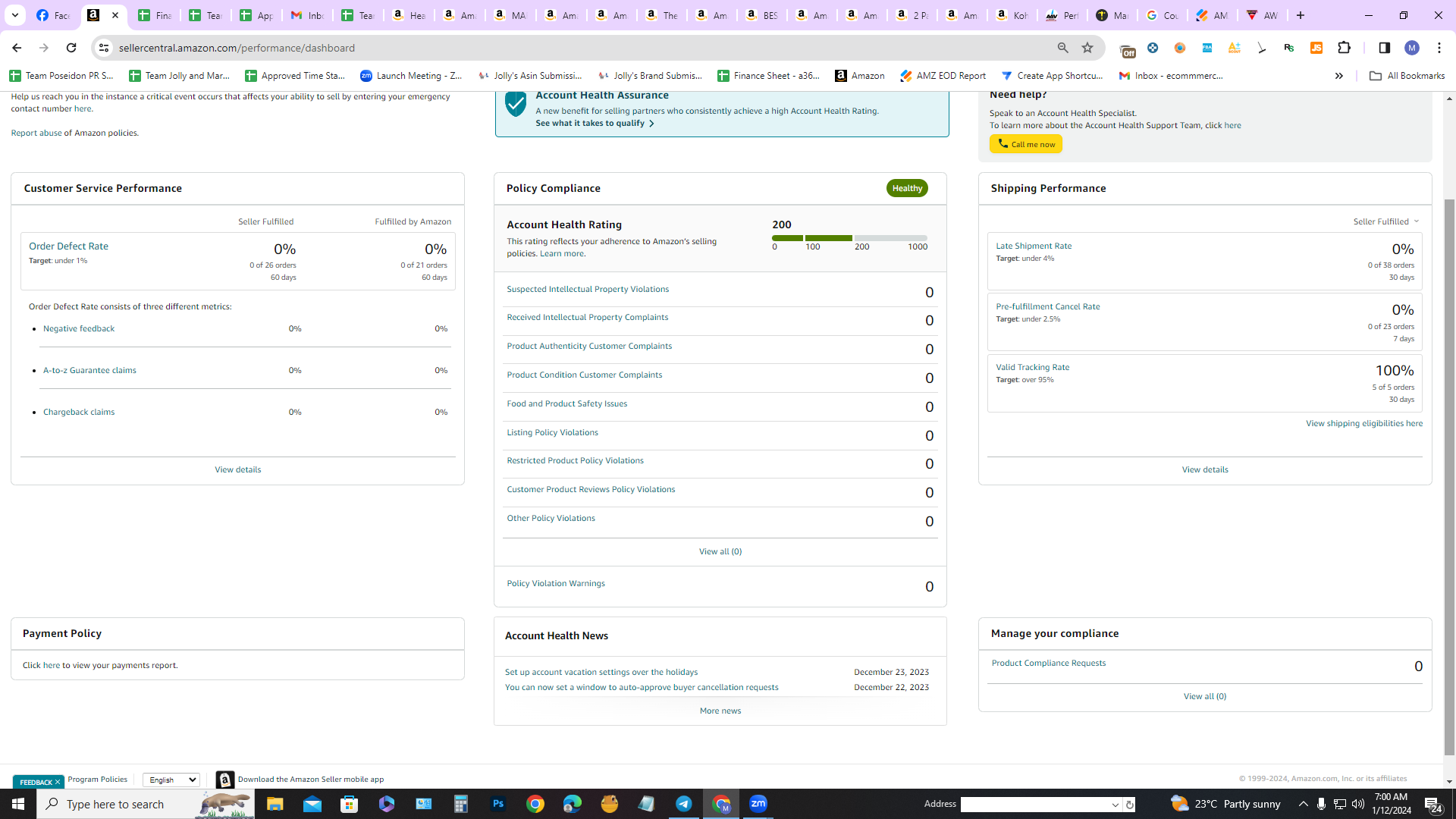Close the Feedback button with X
Viewport: 1456px width, 819px height.
tap(57, 783)
